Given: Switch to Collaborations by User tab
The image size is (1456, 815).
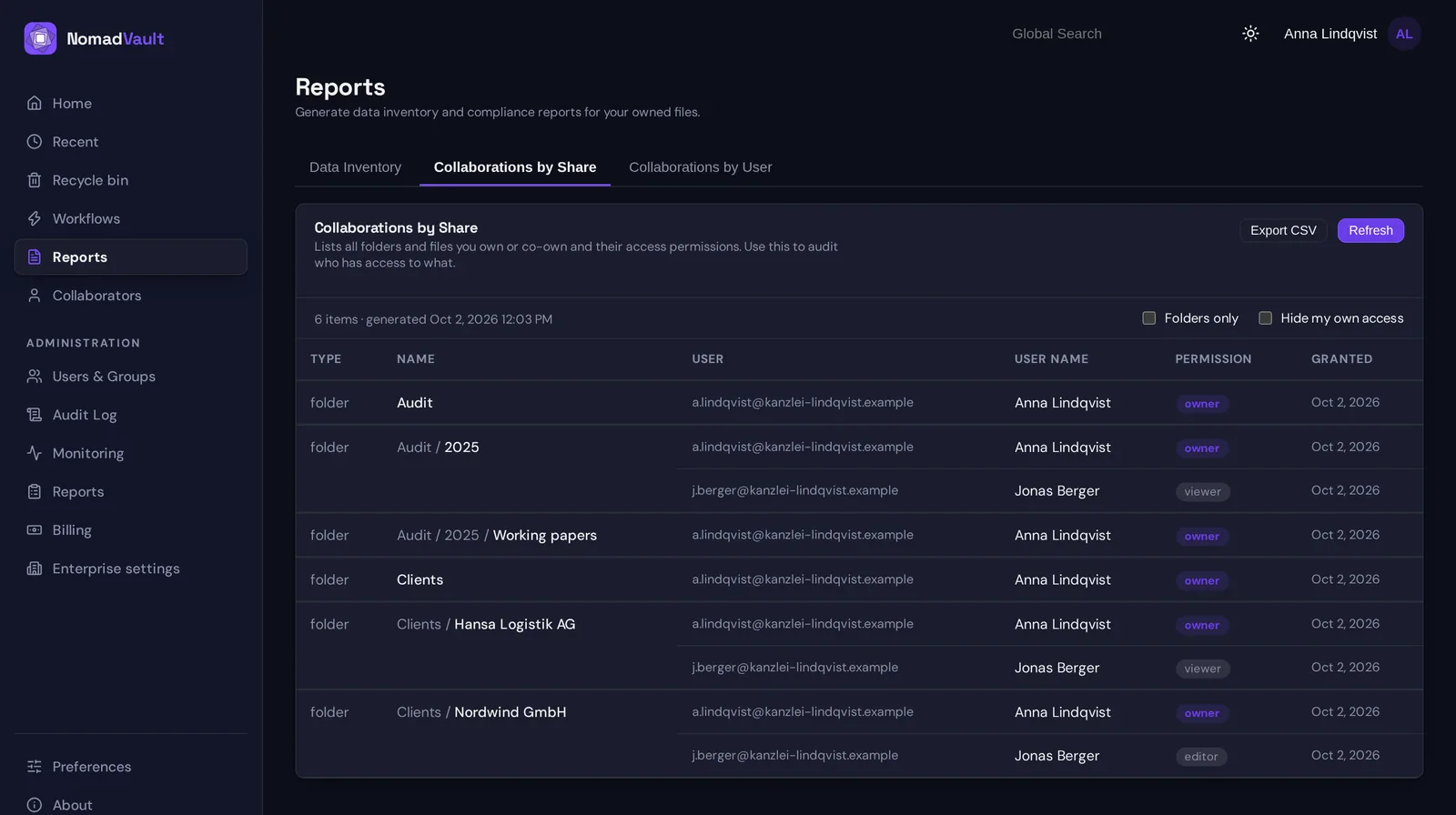Looking at the screenshot, I should coord(701,167).
